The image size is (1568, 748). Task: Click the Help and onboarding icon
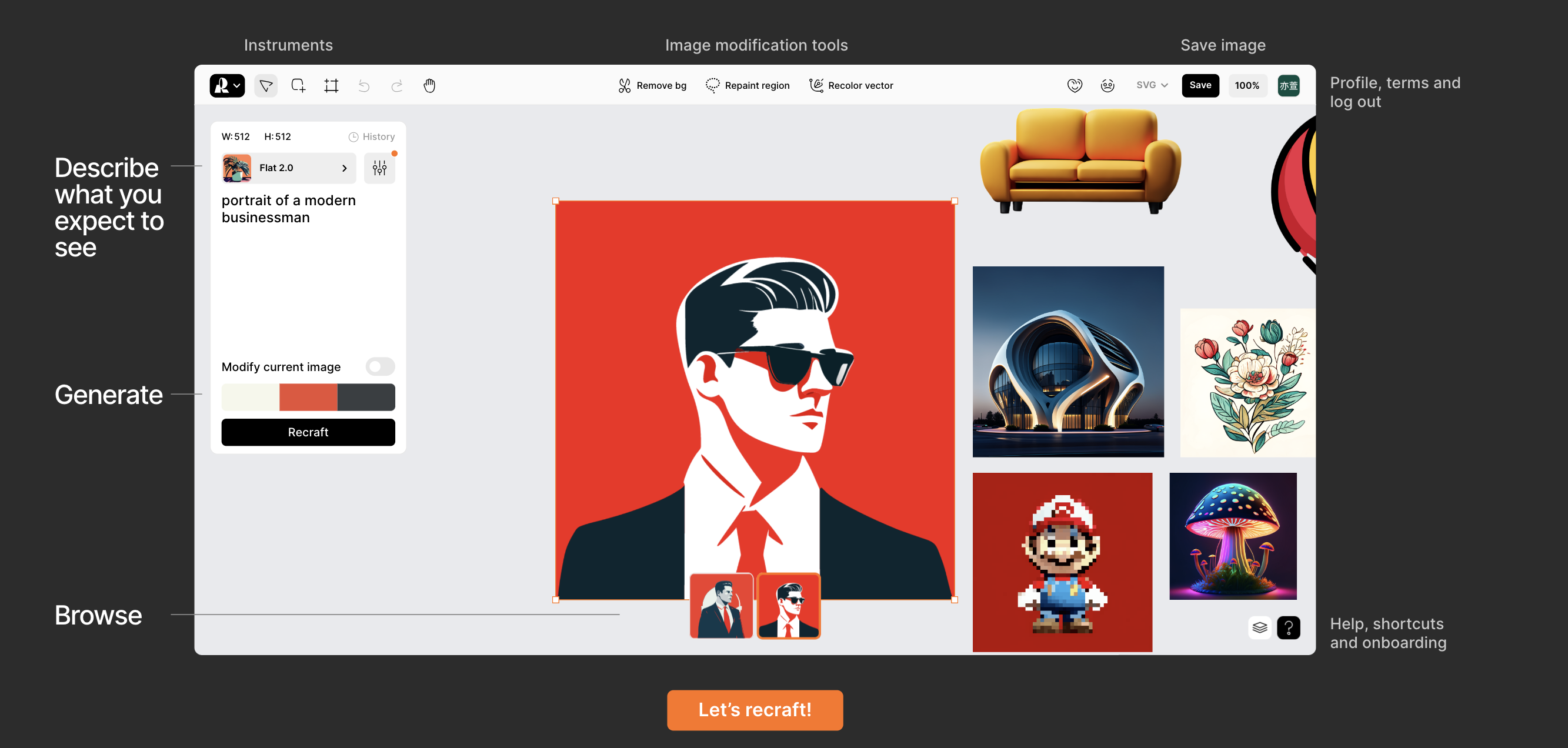click(1289, 628)
